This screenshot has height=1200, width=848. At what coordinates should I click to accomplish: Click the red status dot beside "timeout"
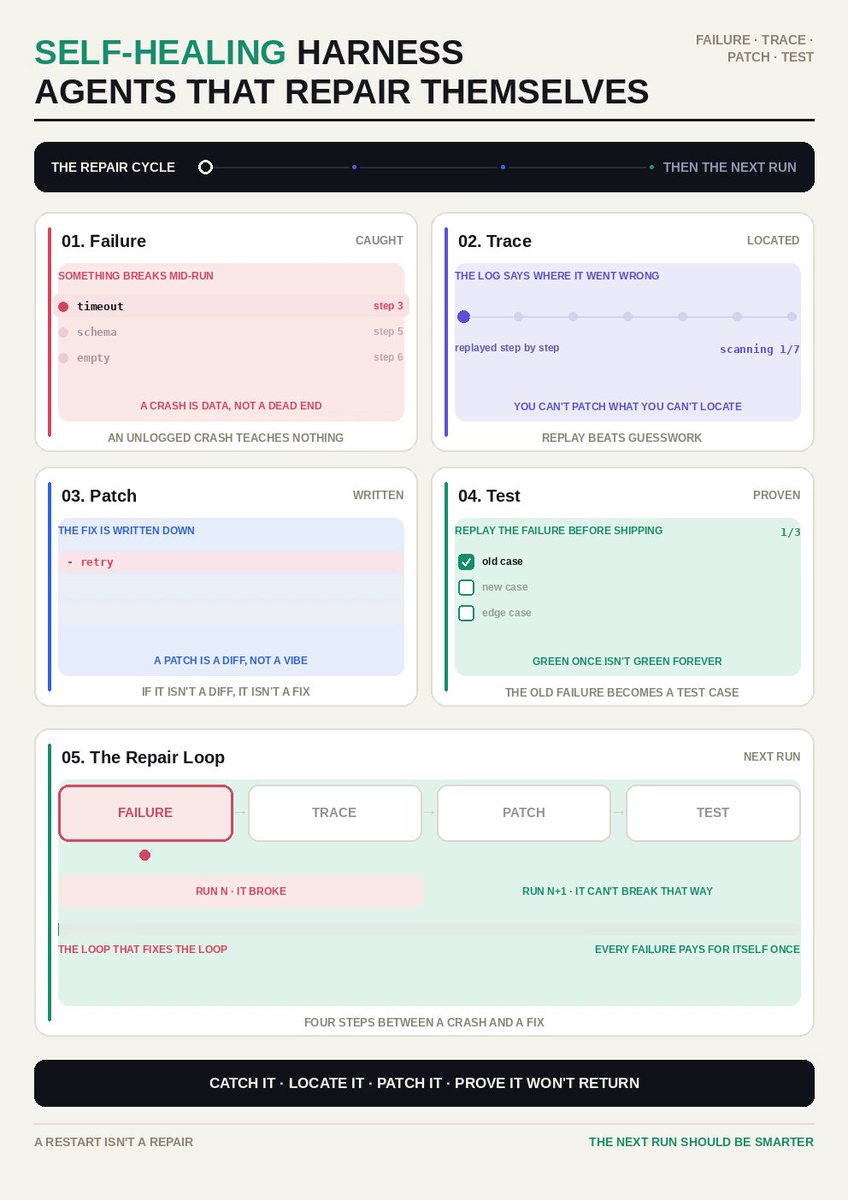(x=63, y=307)
